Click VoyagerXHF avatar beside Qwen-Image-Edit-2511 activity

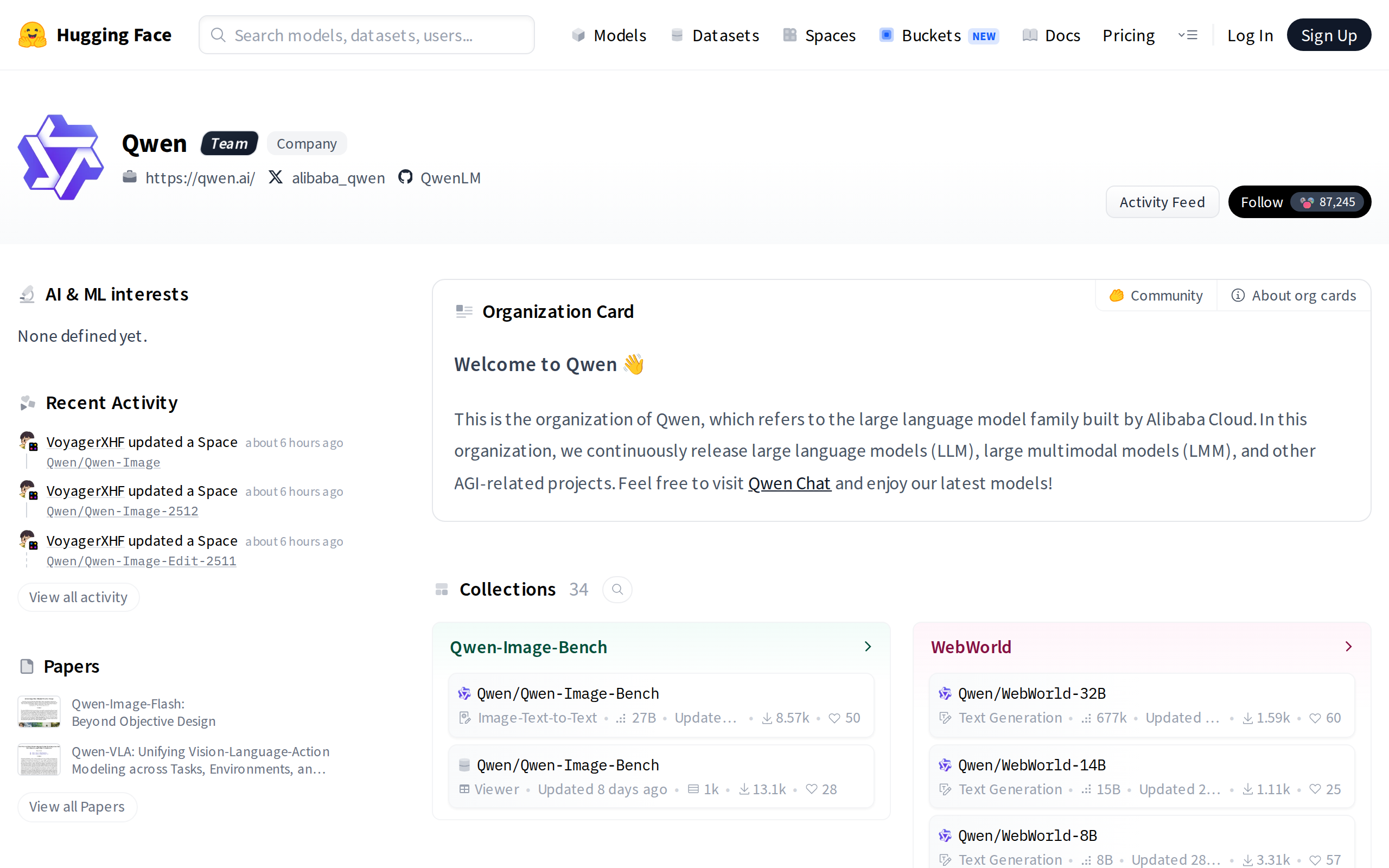point(28,540)
